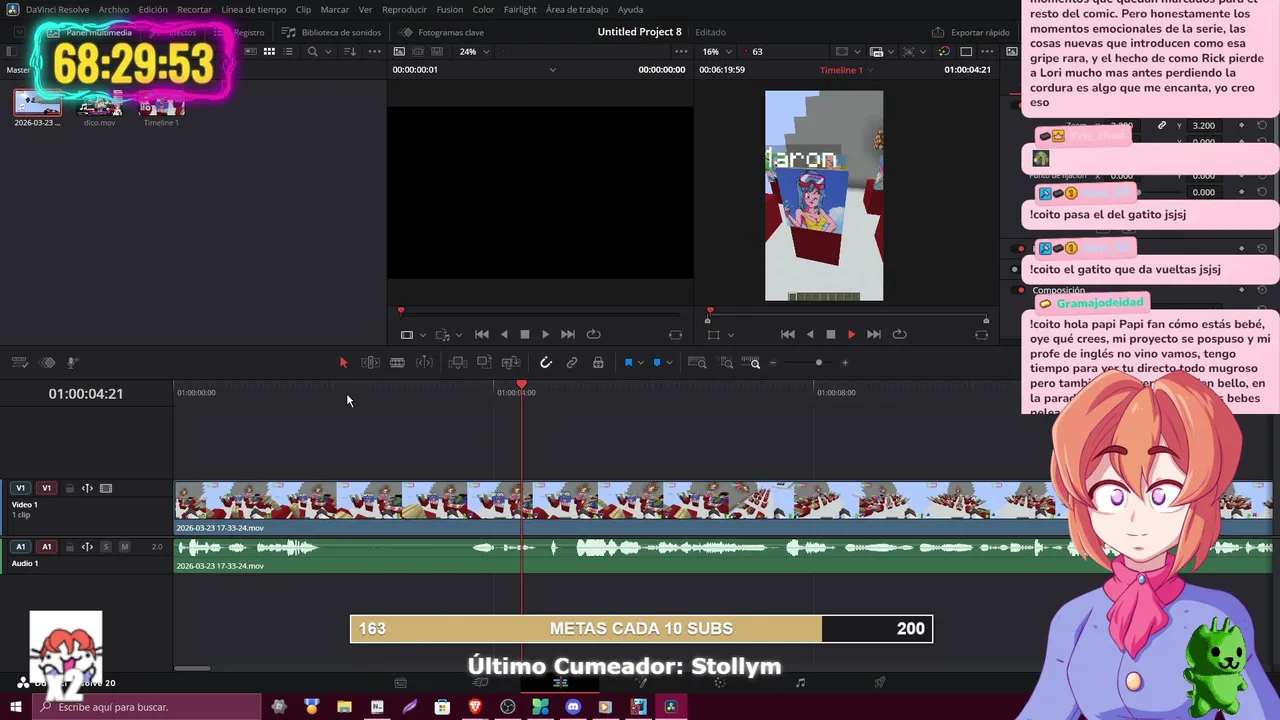Open the Biblioteca de sonidos panel
The image size is (1280, 720).
[331, 32]
